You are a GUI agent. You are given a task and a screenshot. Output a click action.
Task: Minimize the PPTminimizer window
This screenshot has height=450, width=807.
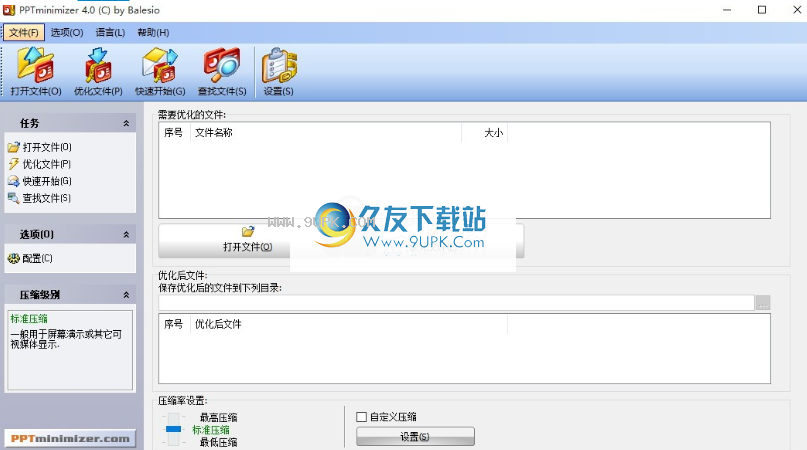tap(727, 10)
